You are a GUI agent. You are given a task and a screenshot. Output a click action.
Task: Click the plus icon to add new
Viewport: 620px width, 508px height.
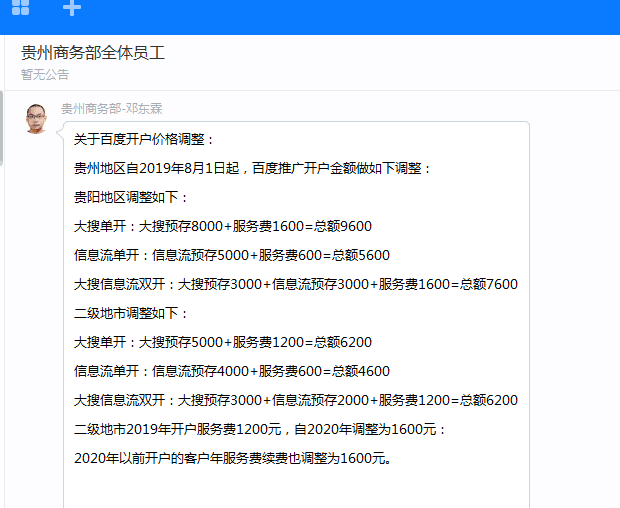point(72,8)
